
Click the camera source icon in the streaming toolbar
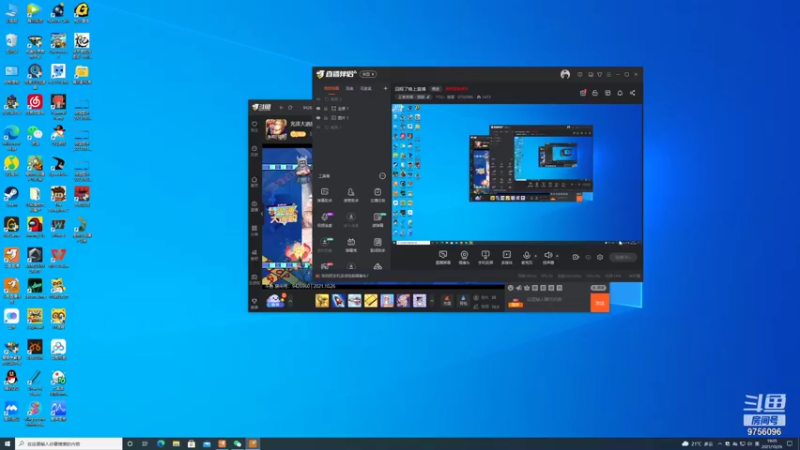pyautogui.click(x=464, y=255)
